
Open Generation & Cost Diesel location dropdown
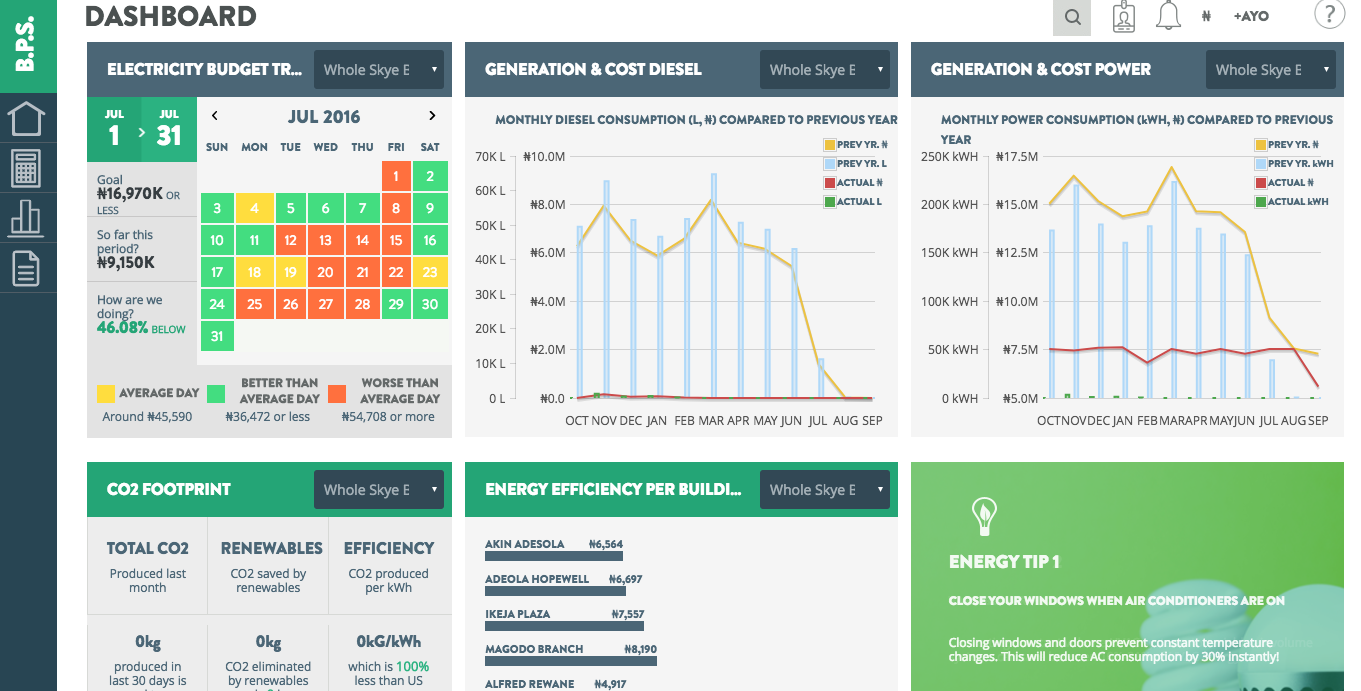pyautogui.click(x=825, y=70)
